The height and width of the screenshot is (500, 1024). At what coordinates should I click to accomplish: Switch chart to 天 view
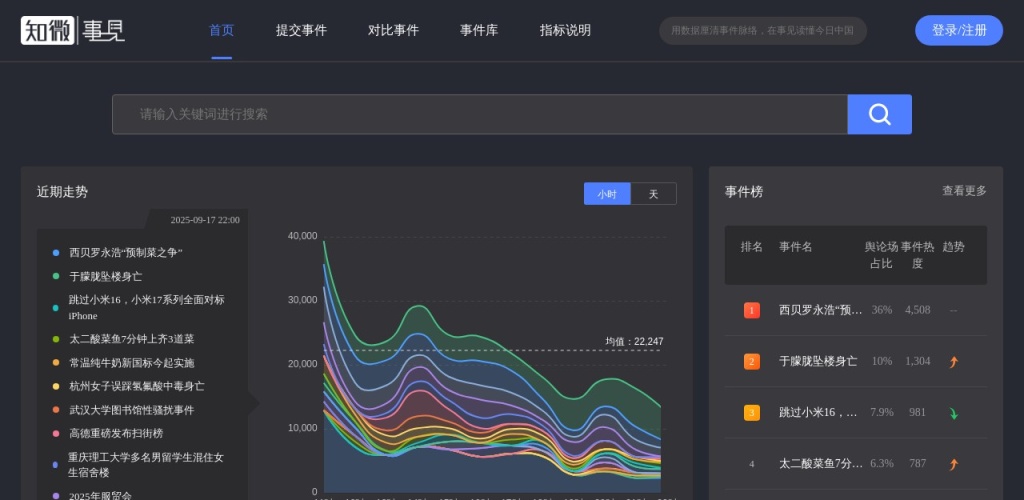pos(653,194)
